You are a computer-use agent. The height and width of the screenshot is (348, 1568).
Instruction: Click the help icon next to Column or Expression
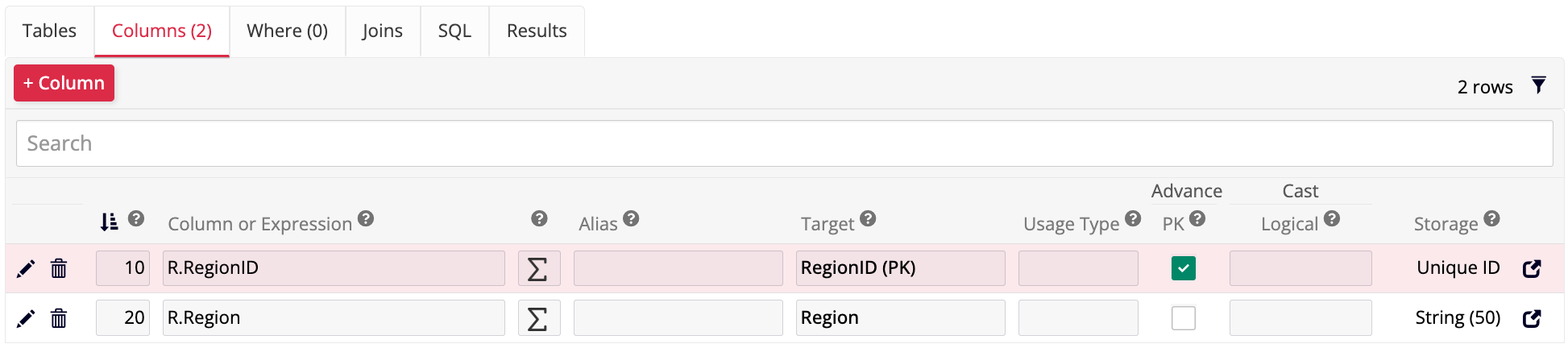click(366, 218)
